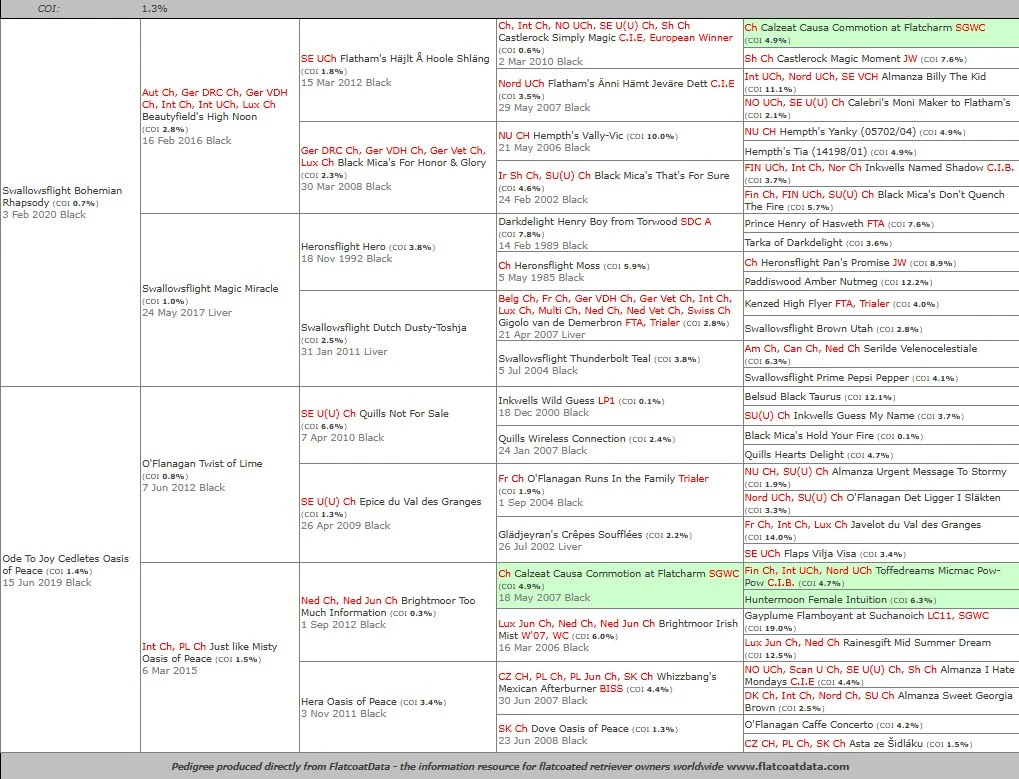Click "Black Mica's For Honor & Glory"

[411, 162]
